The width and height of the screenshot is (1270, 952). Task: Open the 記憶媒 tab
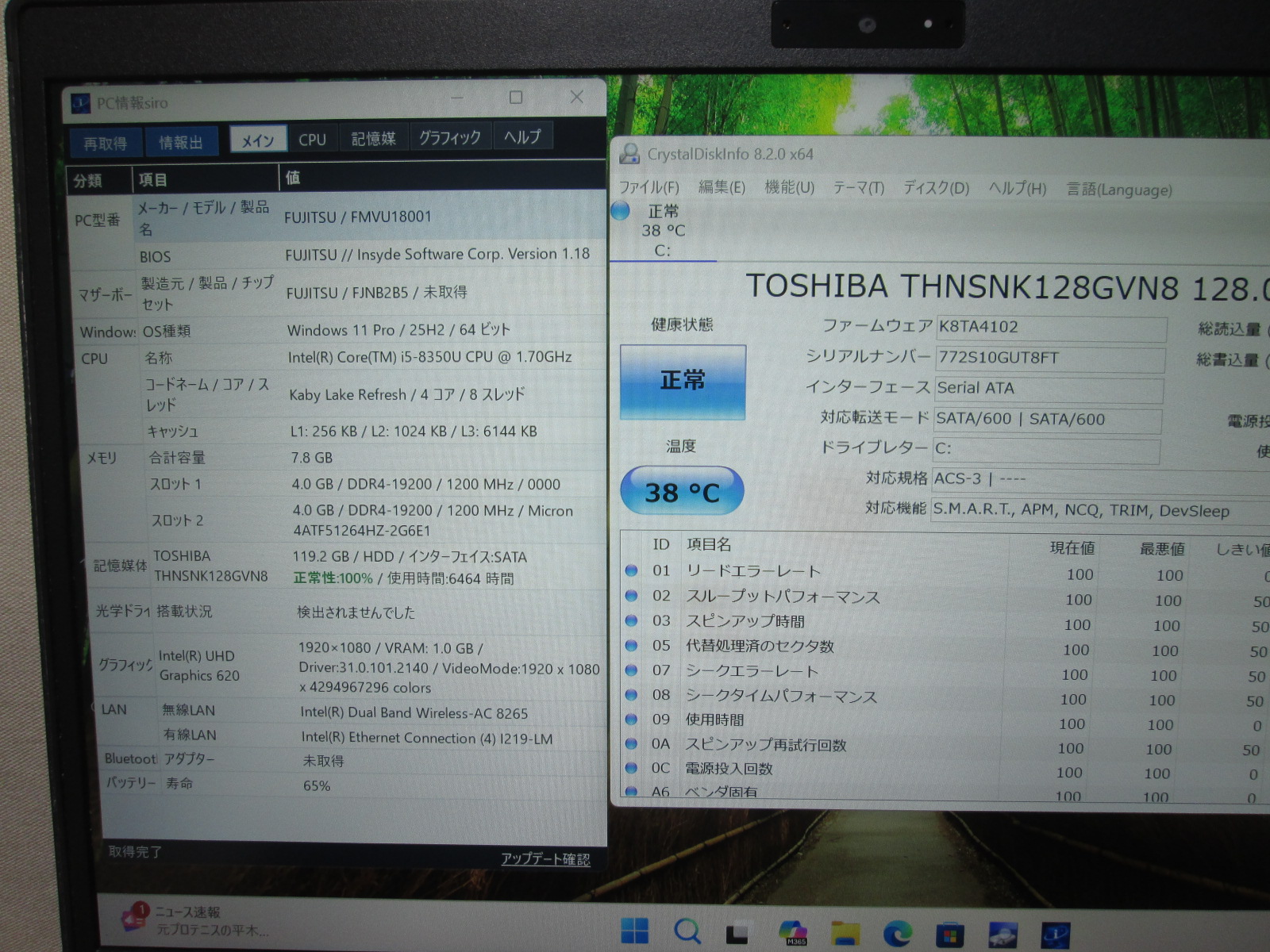coord(373,139)
